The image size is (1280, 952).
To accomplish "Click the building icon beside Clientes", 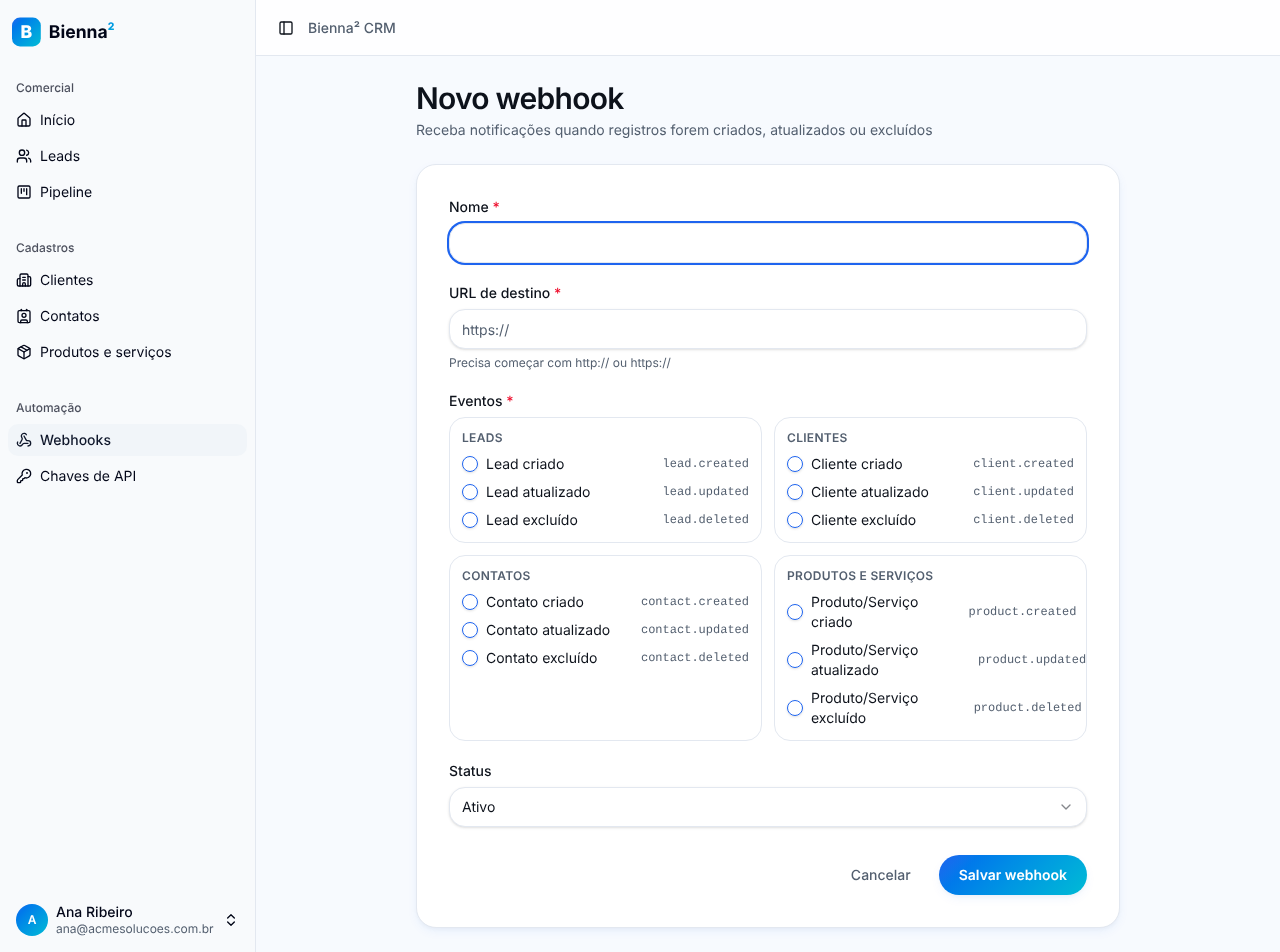I will [24, 280].
